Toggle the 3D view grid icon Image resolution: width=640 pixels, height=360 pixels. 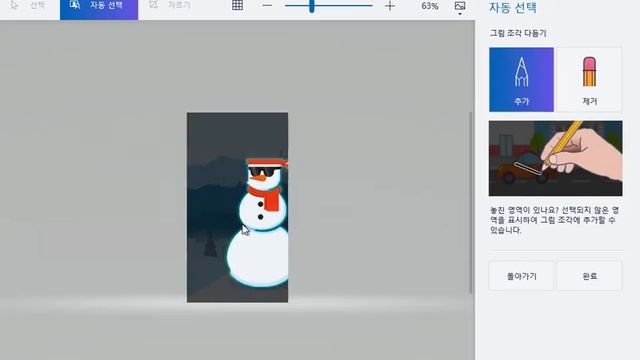point(237,6)
